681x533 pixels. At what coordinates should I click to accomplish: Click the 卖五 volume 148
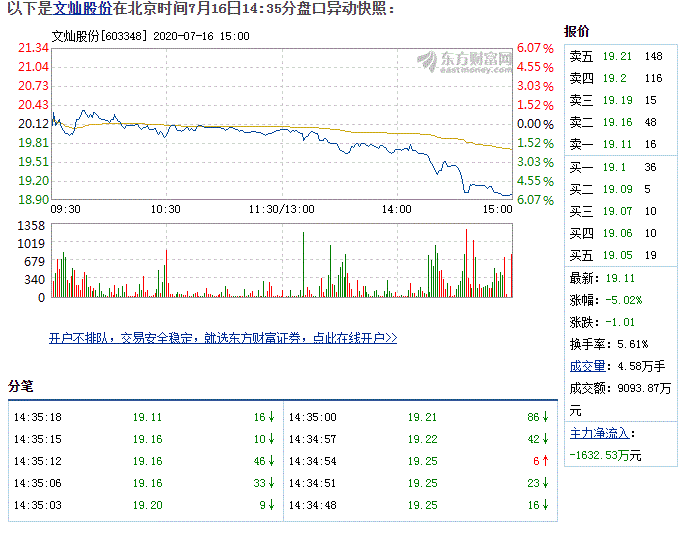pyautogui.click(x=654, y=56)
